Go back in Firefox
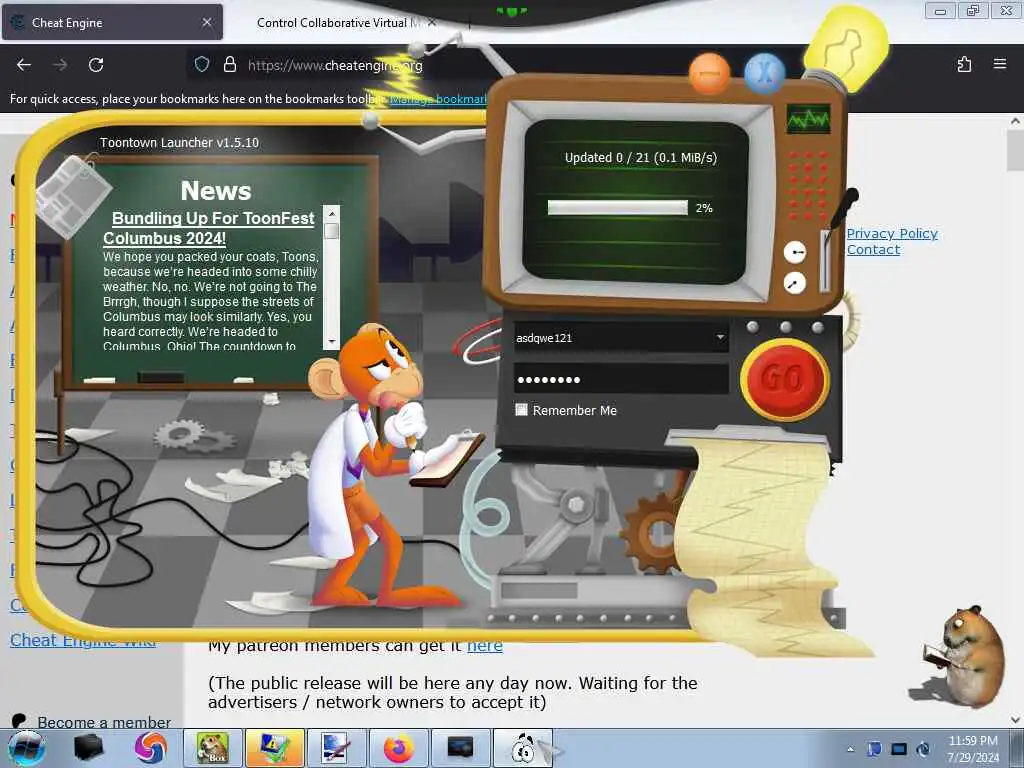This screenshot has width=1024, height=768. pos(24,65)
